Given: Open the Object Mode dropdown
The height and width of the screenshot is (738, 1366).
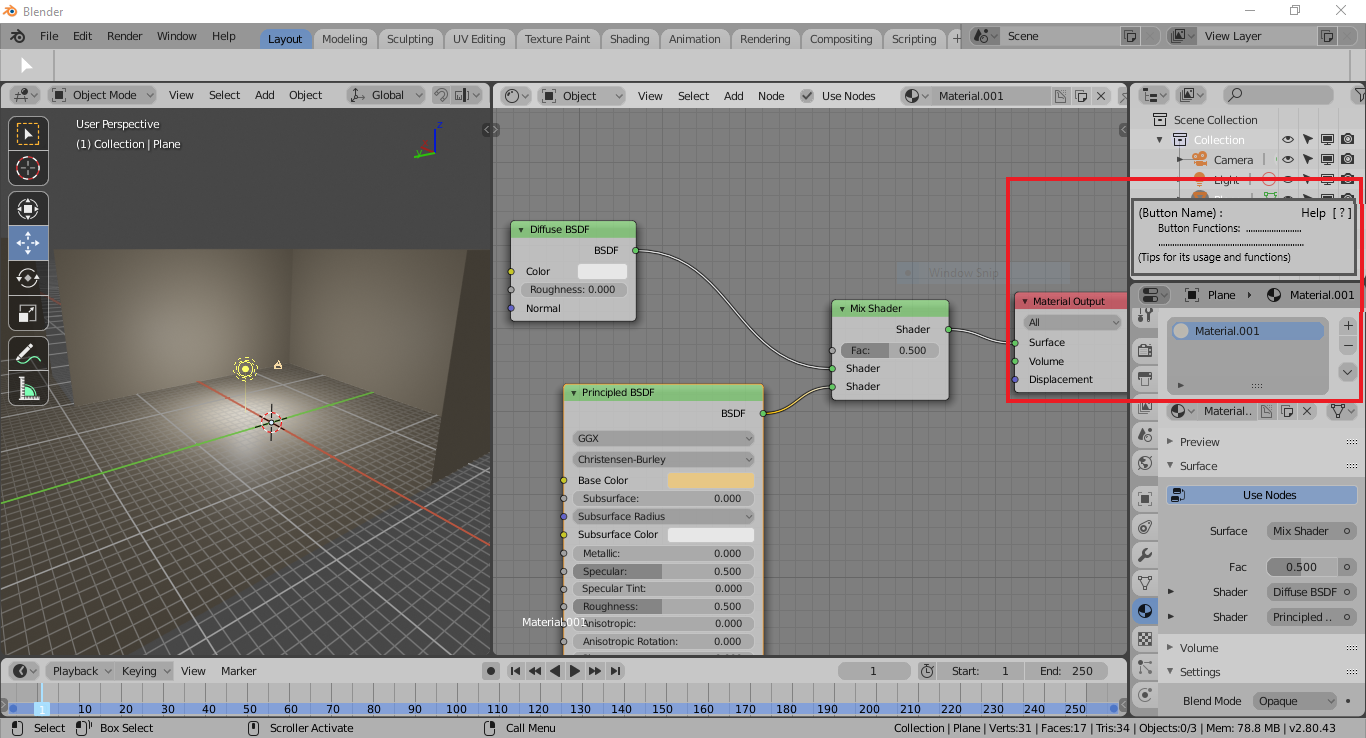Looking at the screenshot, I should point(103,95).
